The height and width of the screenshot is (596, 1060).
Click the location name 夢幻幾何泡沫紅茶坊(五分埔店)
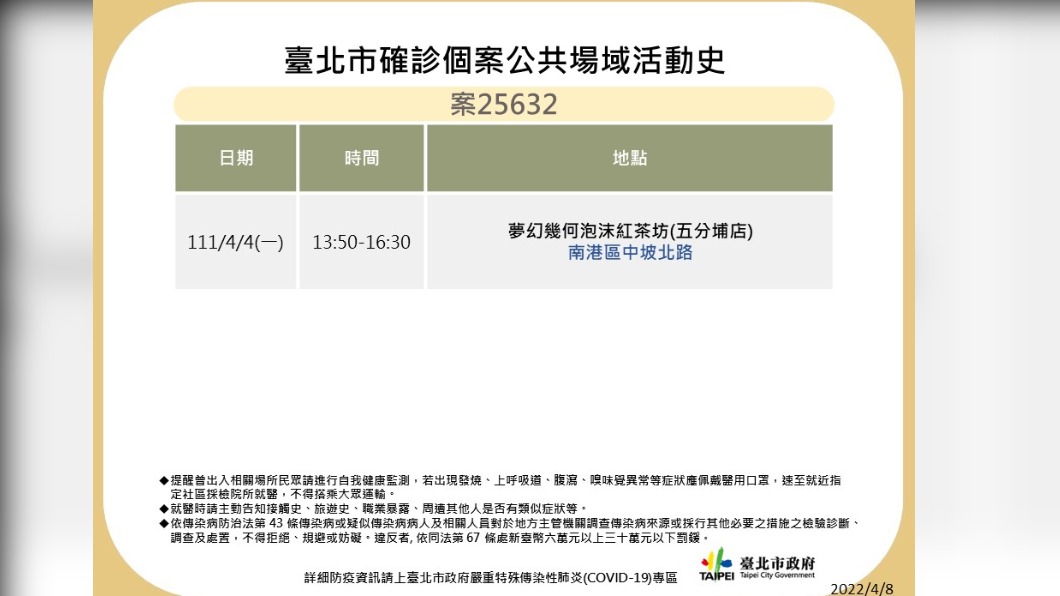(x=630, y=231)
